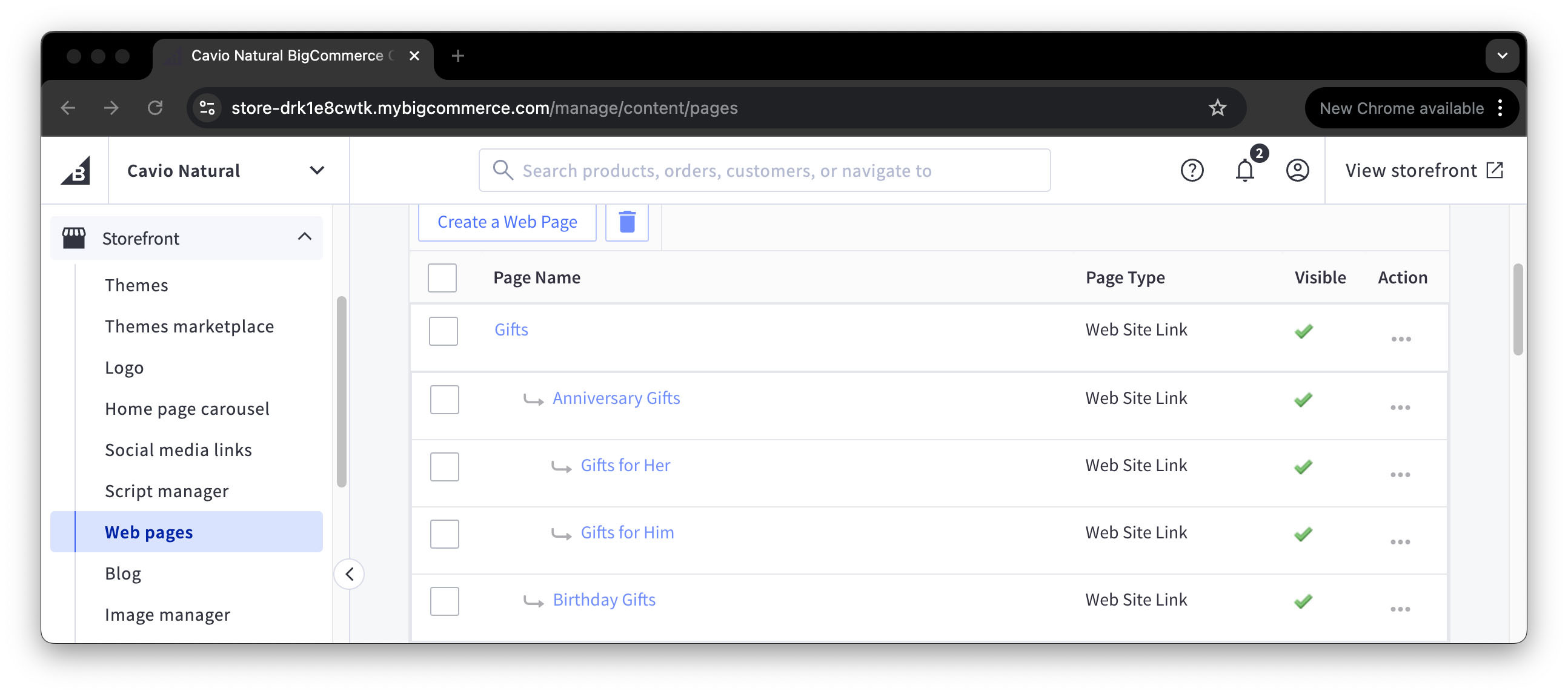Open action menu for Birthday Gifts row

pyautogui.click(x=1400, y=609)
